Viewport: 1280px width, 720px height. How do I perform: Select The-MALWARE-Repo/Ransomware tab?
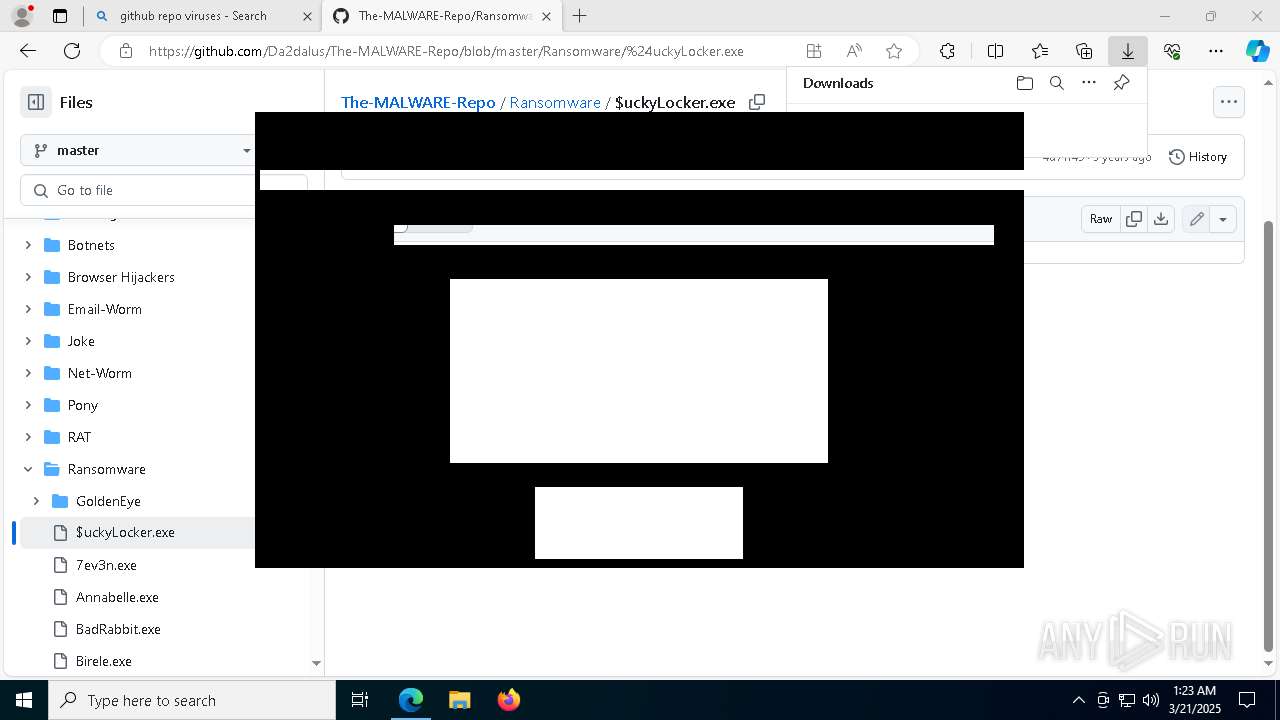[441, 16]
